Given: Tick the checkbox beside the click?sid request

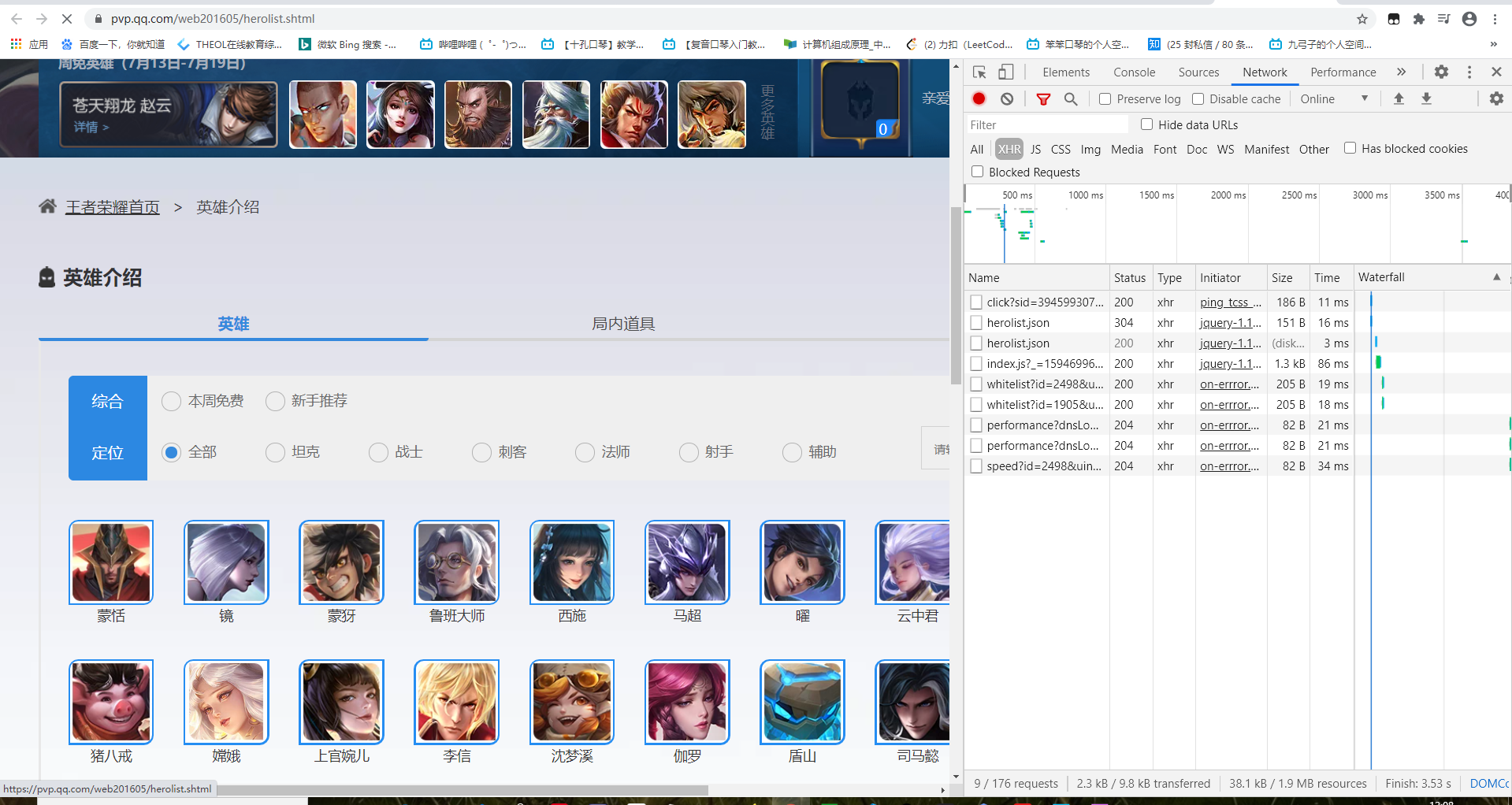Looking at the screenshot, I should tap(976, 302).
